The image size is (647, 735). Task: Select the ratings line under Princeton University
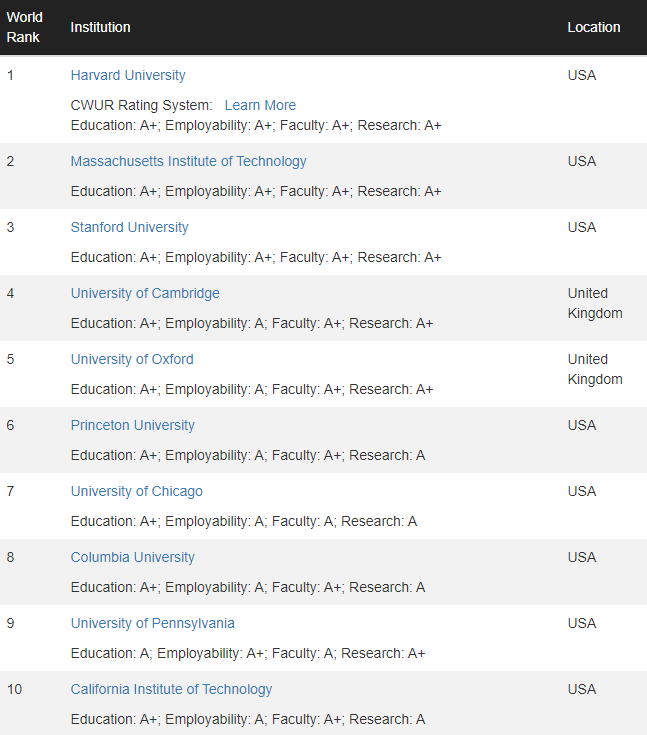coord(248,456)
